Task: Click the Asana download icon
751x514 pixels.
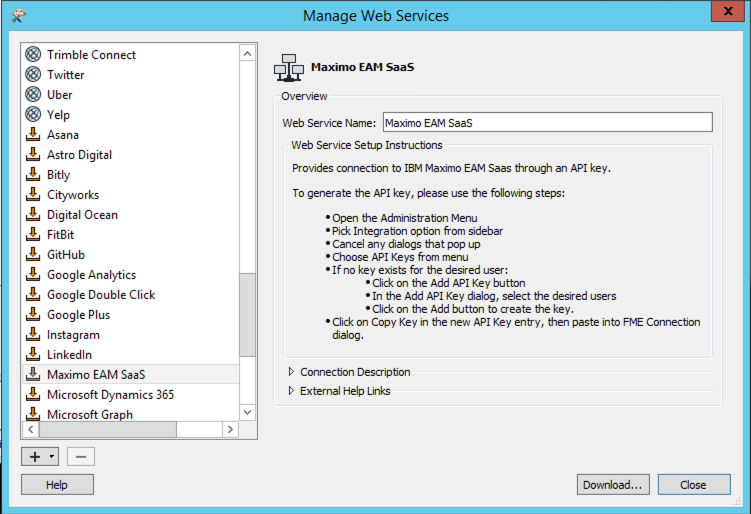Action: point(33,135)
